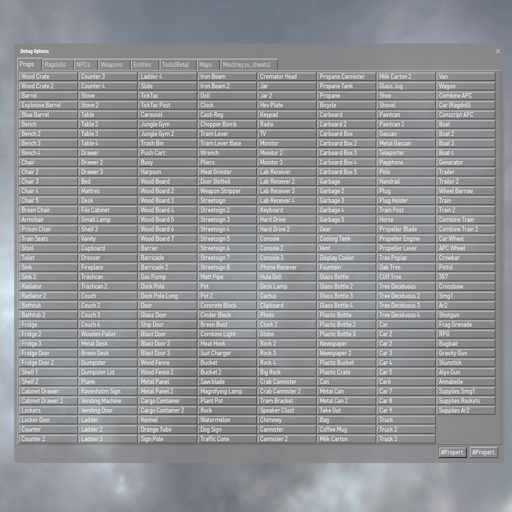This screenshot has width=512, height=512.
Task: Click the Fountain button
Action: point(346,268)
